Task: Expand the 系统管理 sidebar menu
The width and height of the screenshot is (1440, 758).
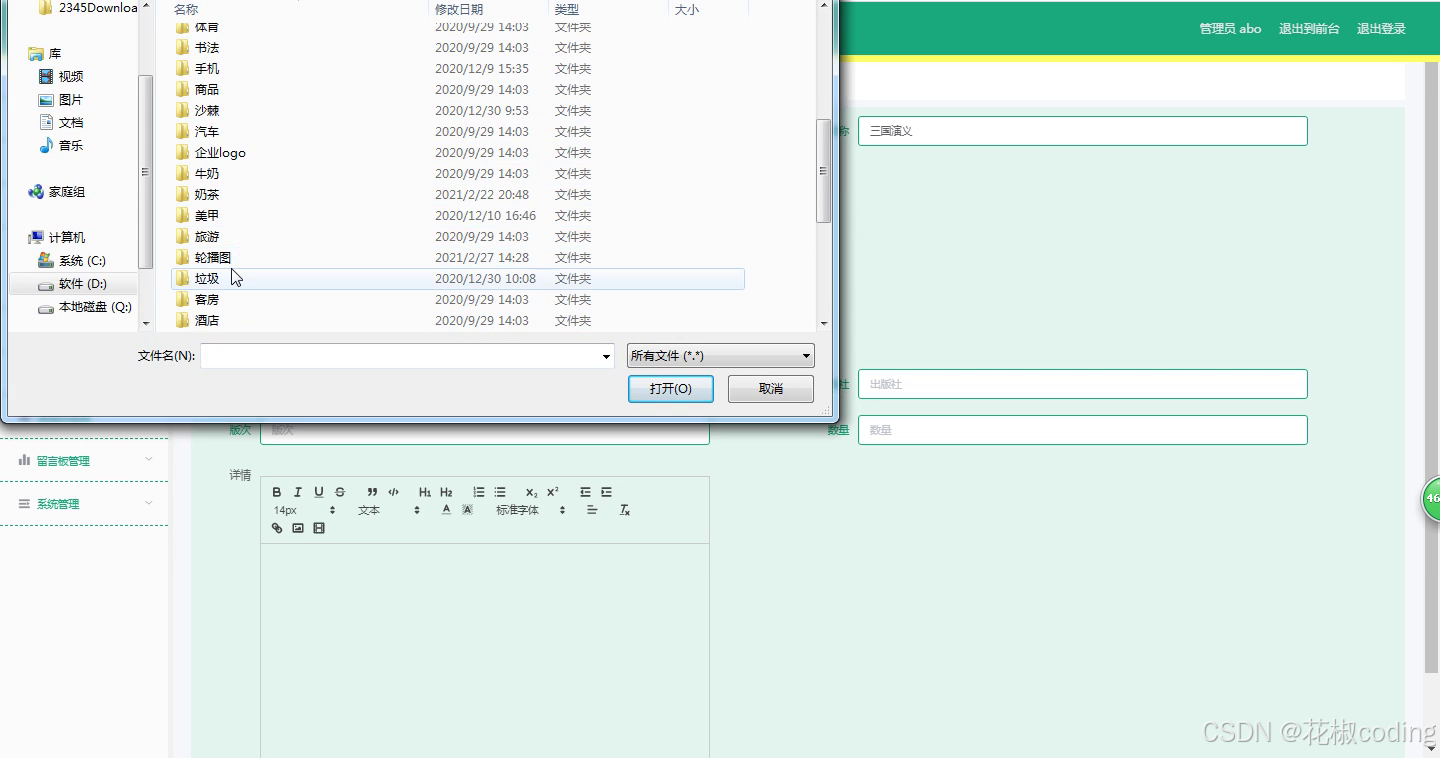Action: coord(84,504)
